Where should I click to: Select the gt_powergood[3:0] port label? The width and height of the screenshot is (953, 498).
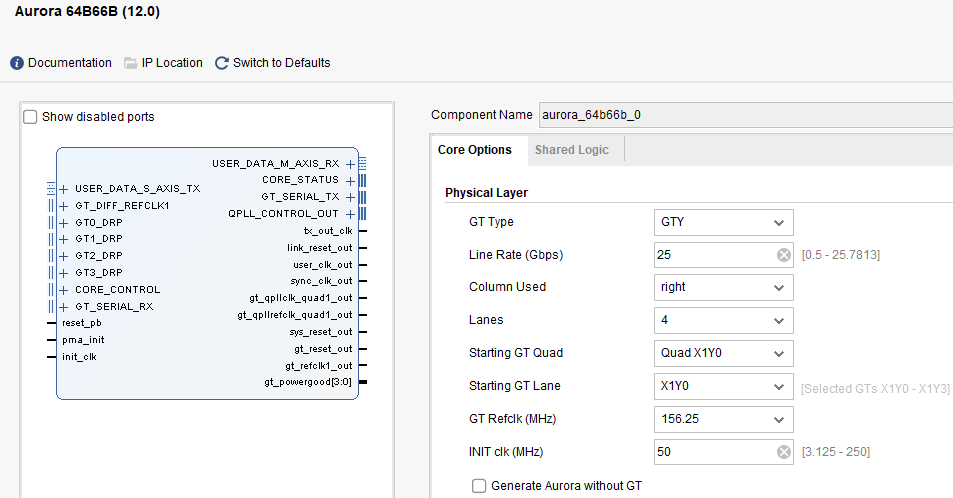pos(308,382)
